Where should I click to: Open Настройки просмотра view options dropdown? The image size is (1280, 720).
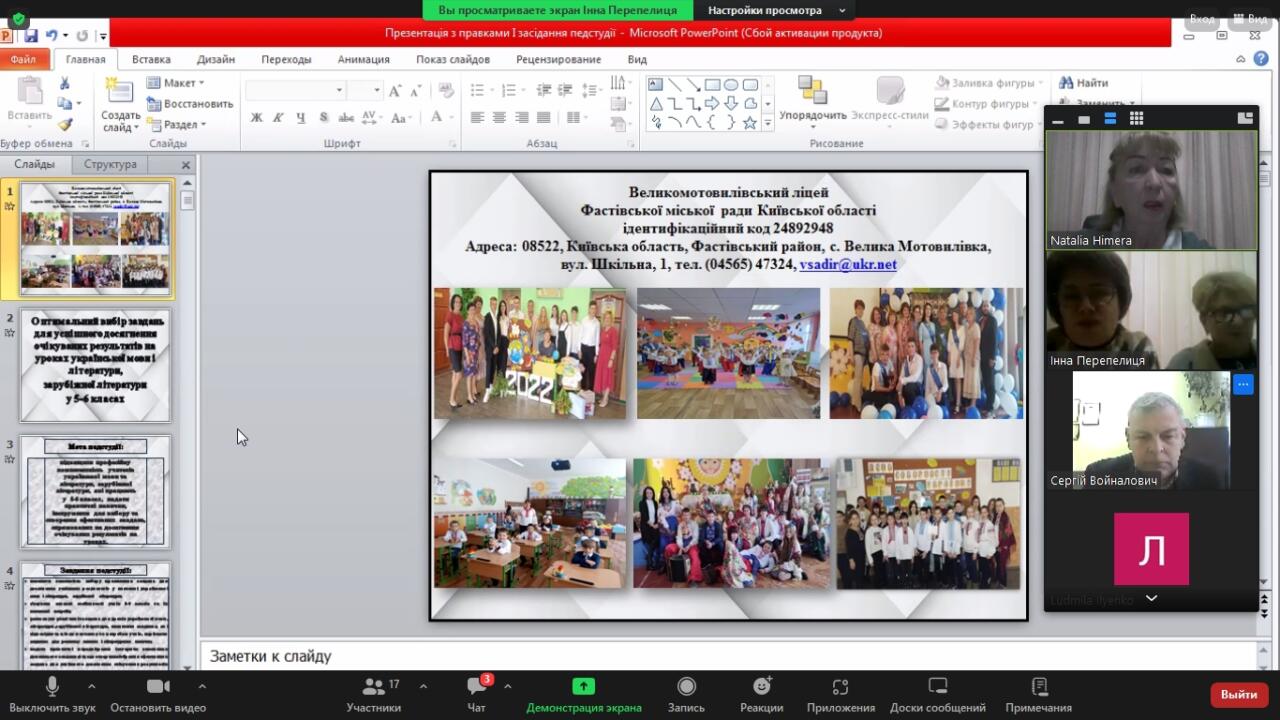(x=776, y=10)
